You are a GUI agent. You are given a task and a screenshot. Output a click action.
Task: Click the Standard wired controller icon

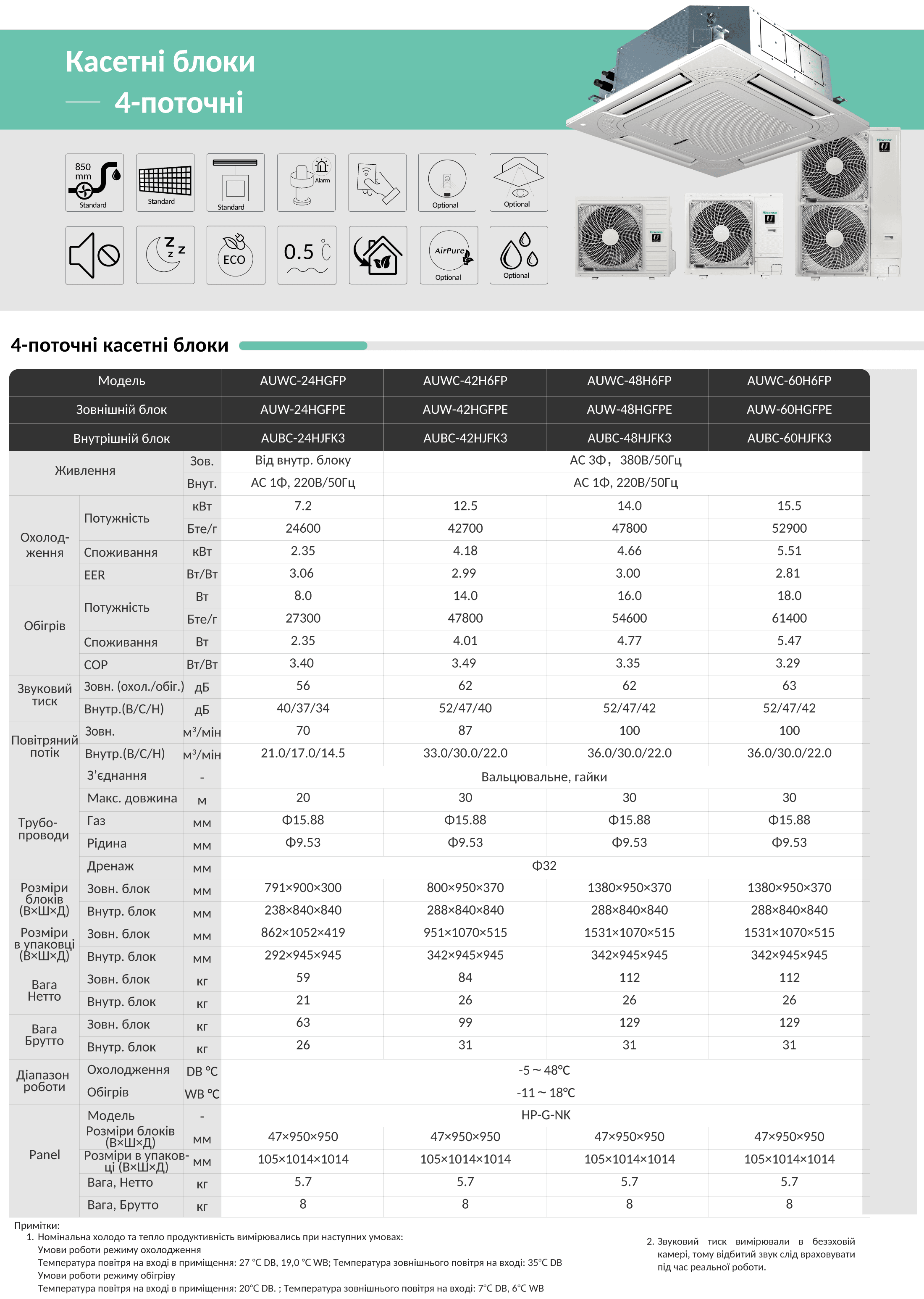point(236,182)
